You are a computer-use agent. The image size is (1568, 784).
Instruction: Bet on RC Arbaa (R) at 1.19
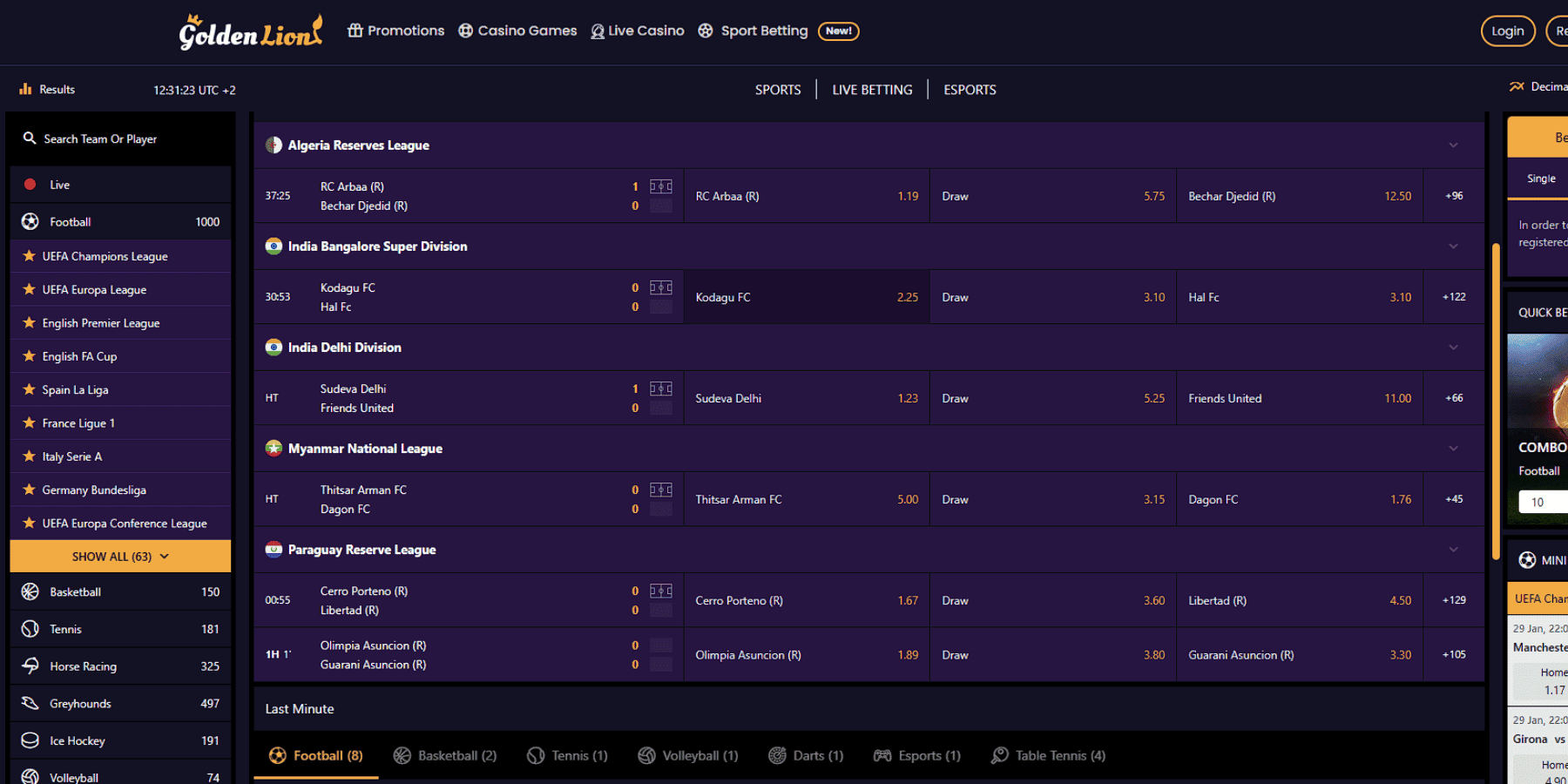tap(807, 196)
